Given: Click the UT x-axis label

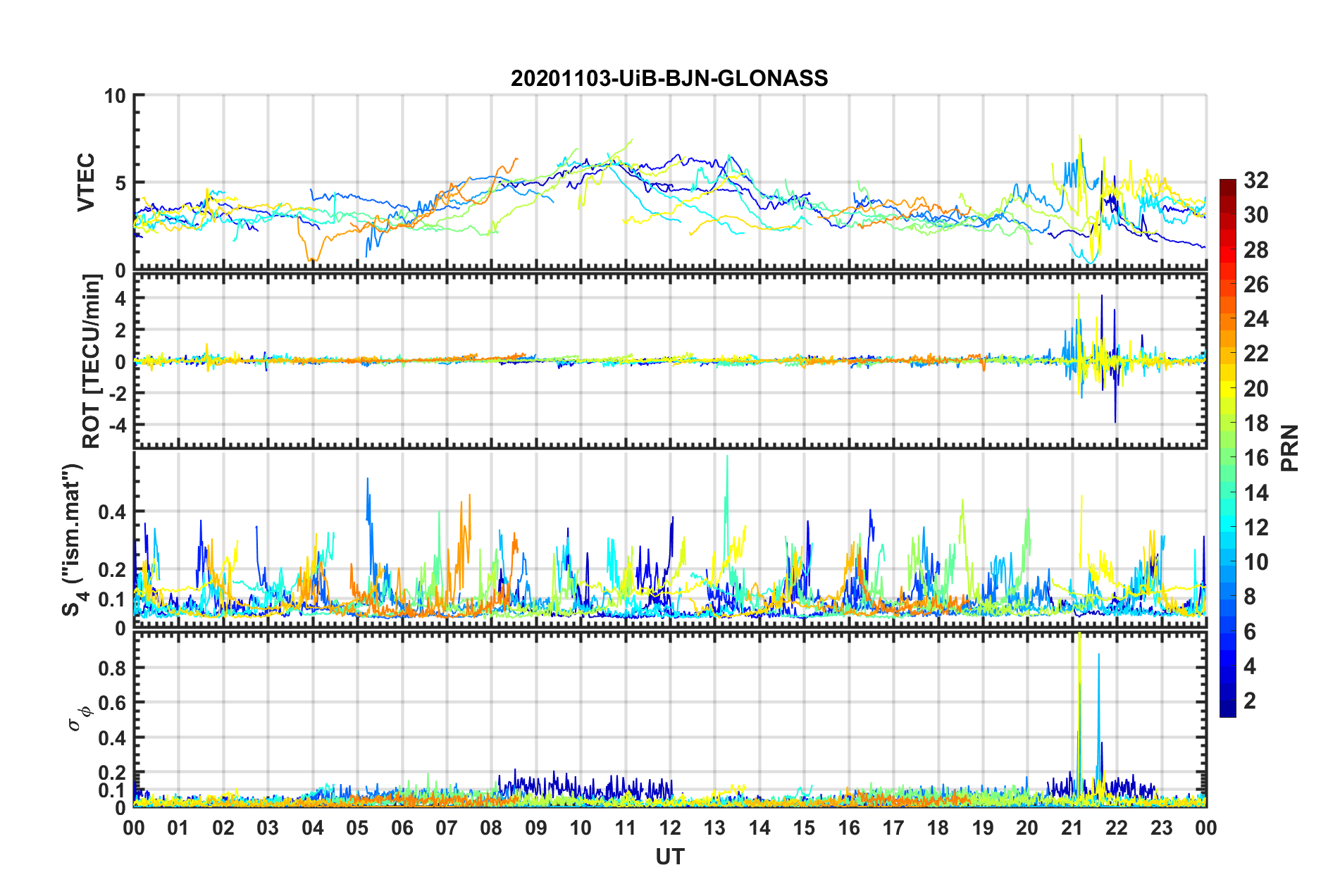Looking at the screenshot, I should click(670, 857).
